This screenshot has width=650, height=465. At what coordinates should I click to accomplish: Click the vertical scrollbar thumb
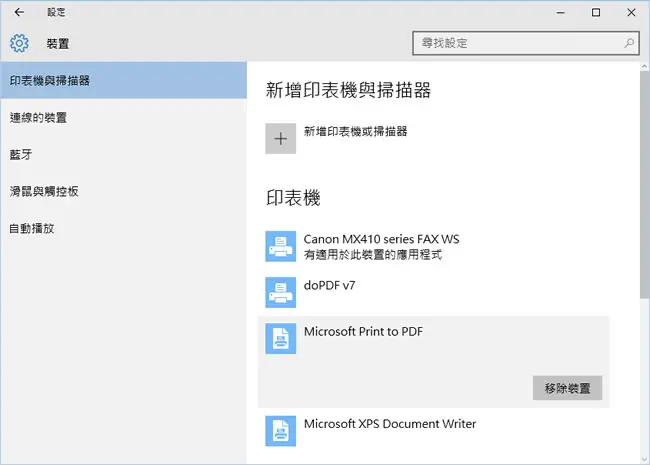(x=645, y=184)
